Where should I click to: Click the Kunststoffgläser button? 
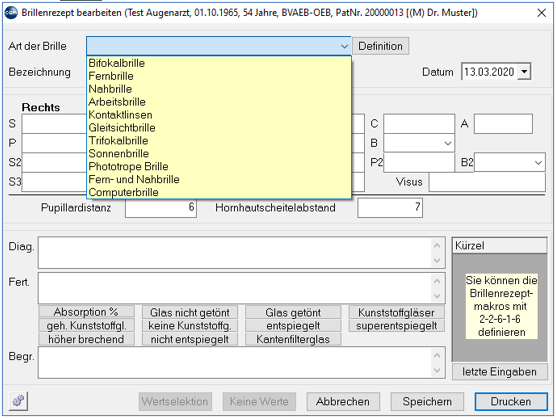coord(396,312)
